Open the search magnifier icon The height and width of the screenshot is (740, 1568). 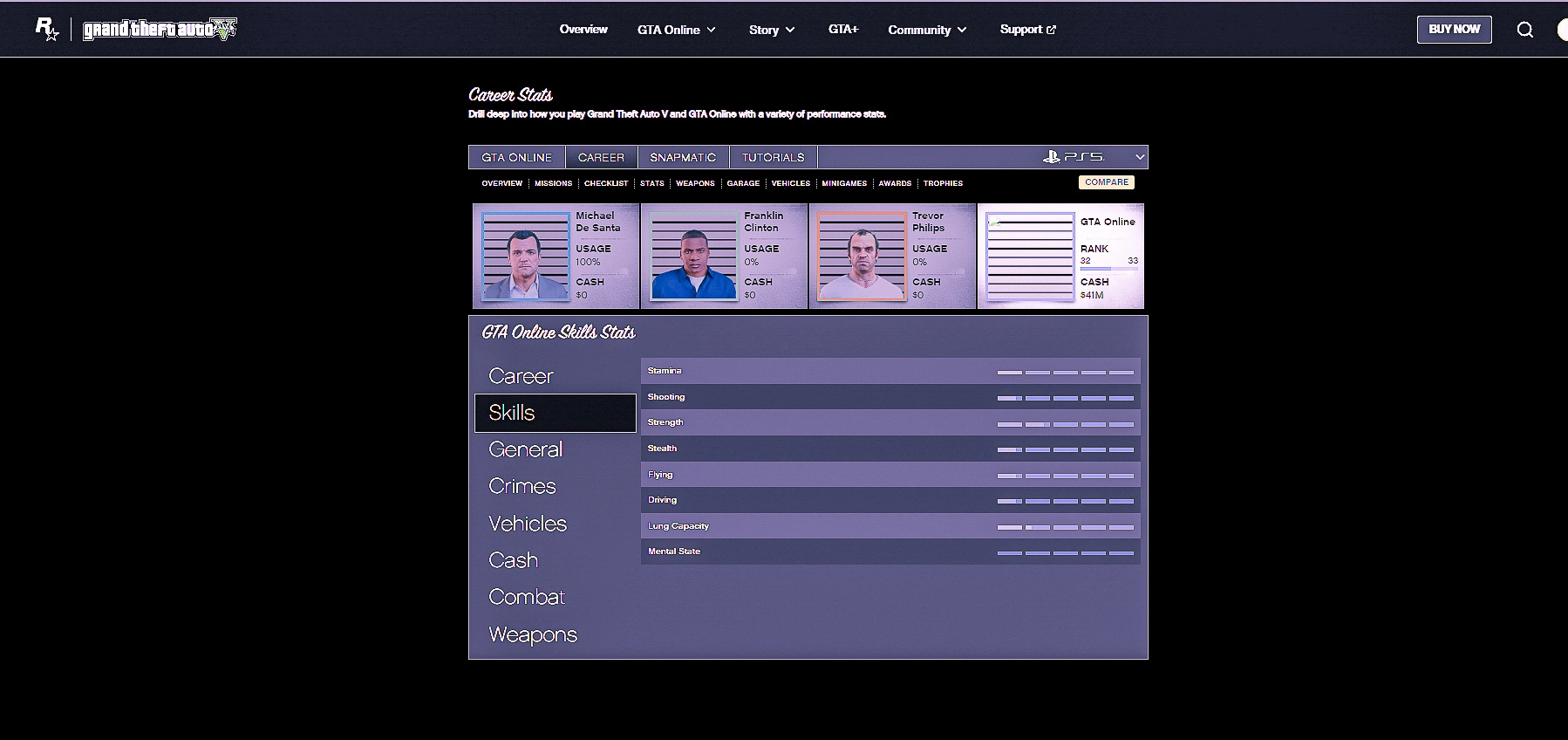pos(1524,30)
